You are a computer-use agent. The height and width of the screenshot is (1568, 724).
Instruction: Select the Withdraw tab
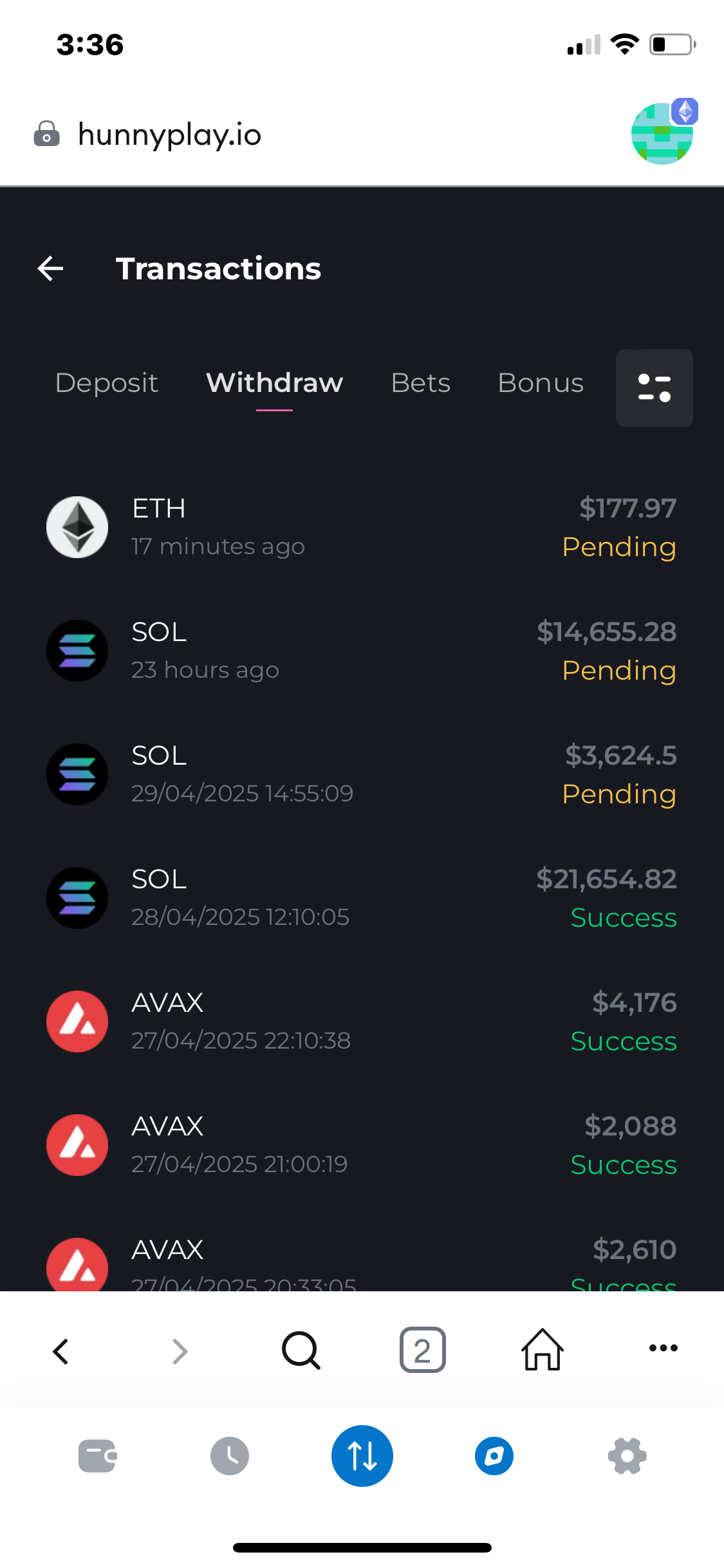(x=275, y=383)
